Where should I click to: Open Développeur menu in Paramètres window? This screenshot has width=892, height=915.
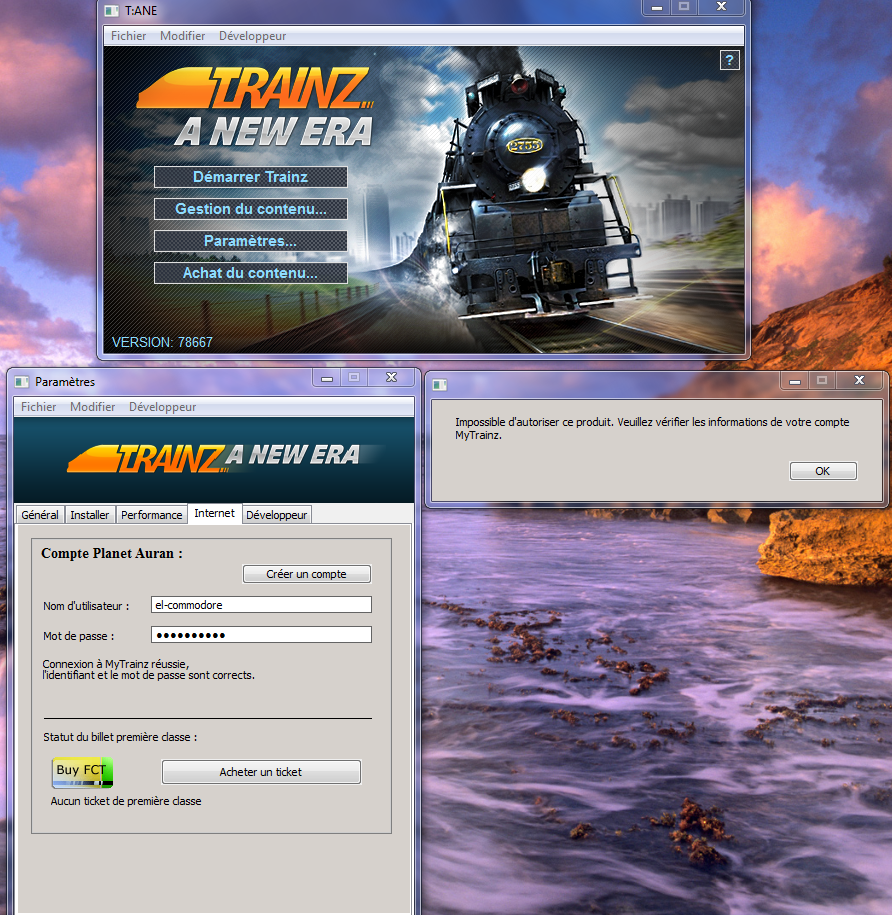pyautogui.click(x=162, y=407)
